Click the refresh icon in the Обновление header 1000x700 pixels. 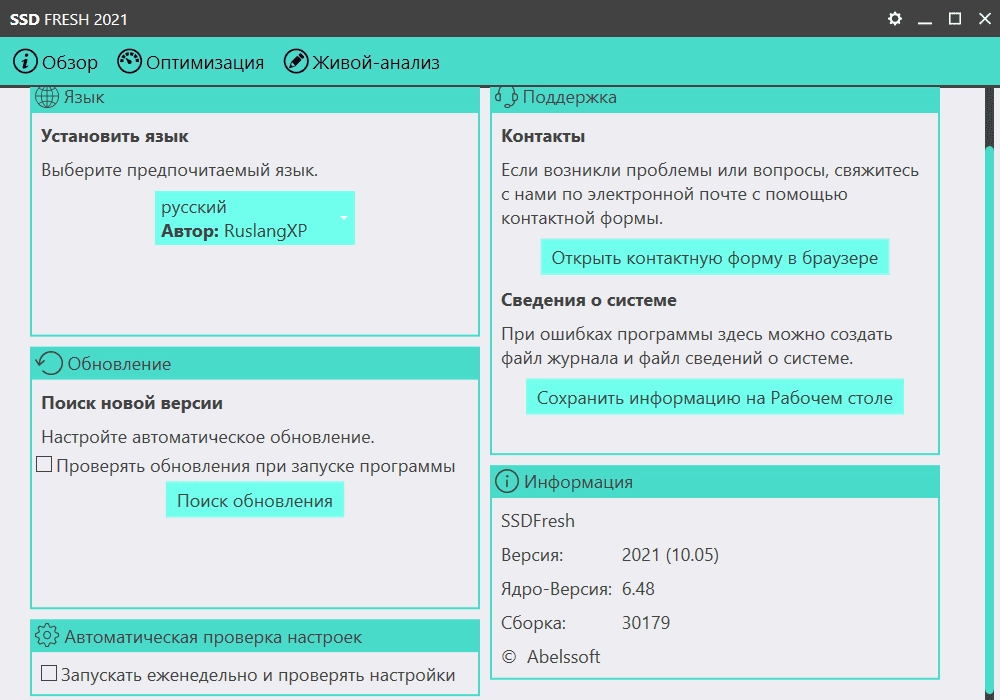[49, 363]
